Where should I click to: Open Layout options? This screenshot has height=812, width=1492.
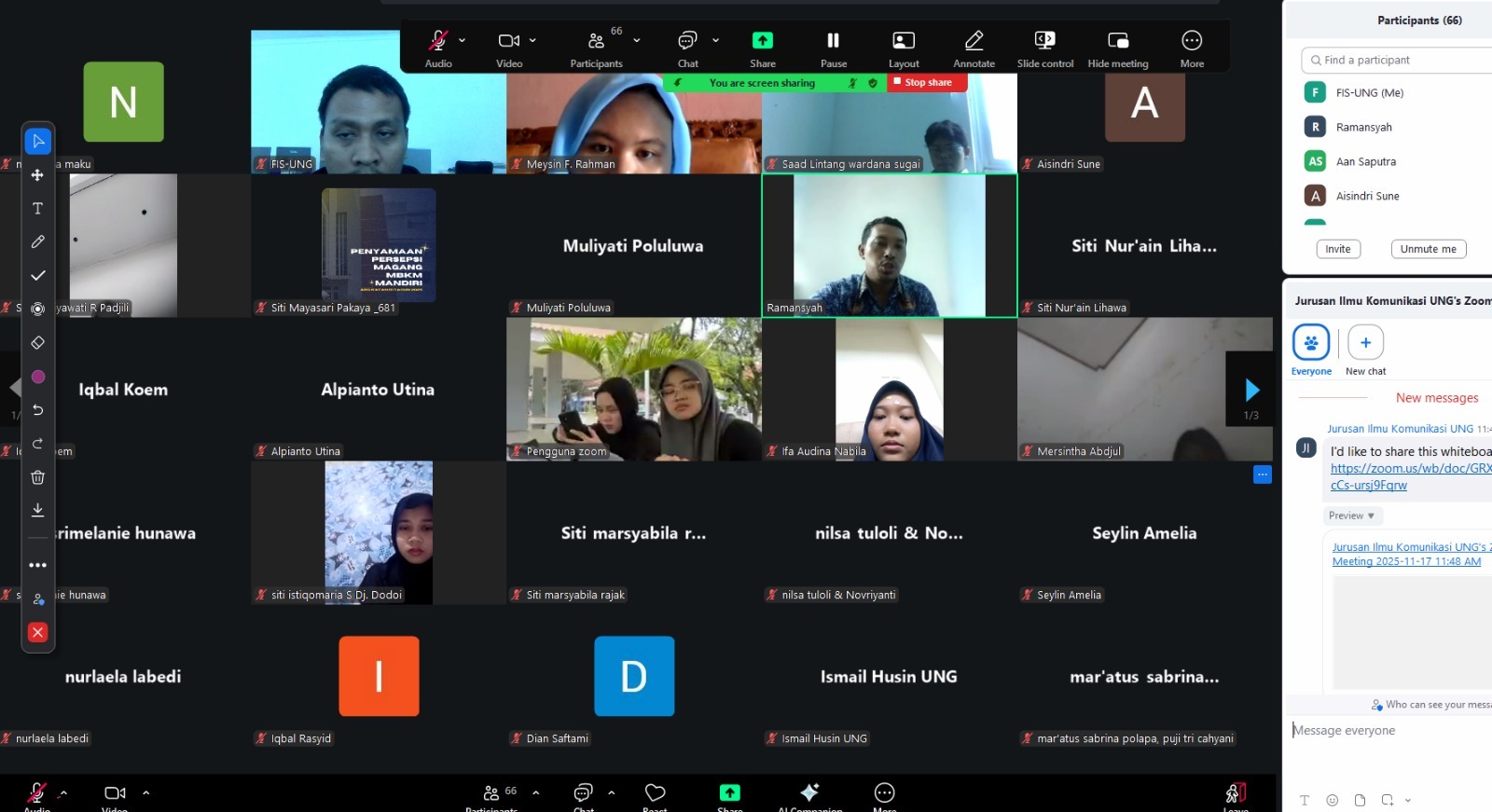pos(904,48)
